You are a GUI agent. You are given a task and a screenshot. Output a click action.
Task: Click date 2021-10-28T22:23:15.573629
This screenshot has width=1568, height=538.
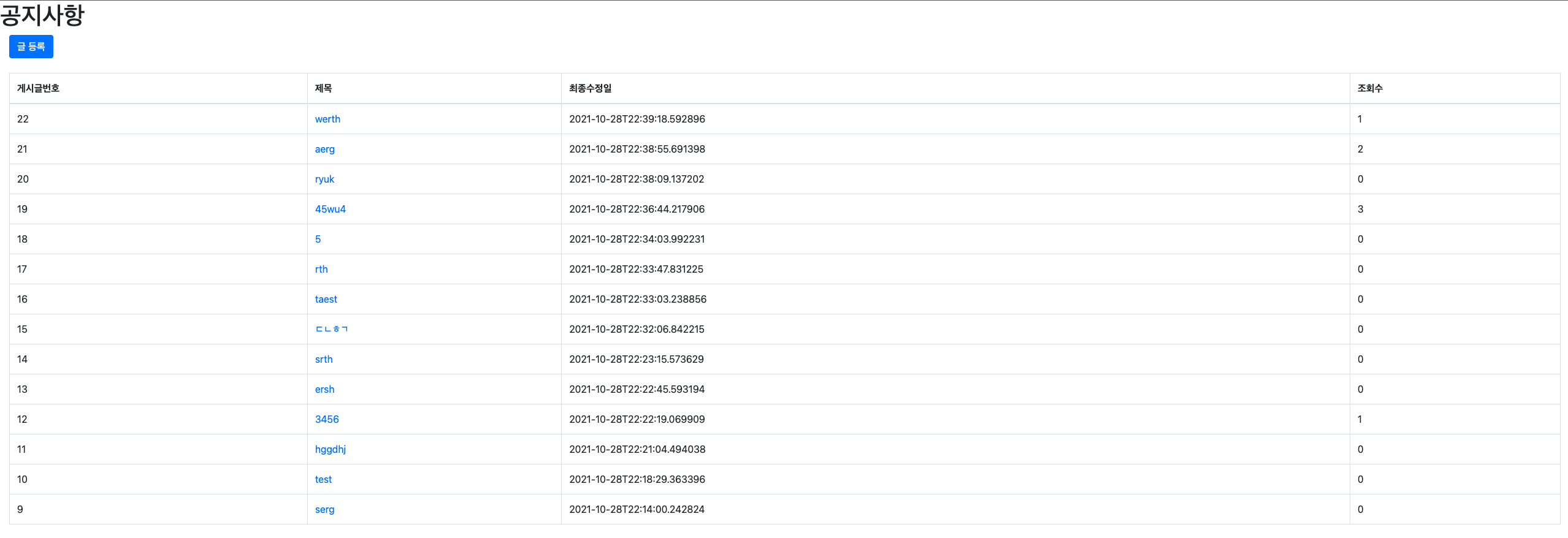[x=637, y=359]
